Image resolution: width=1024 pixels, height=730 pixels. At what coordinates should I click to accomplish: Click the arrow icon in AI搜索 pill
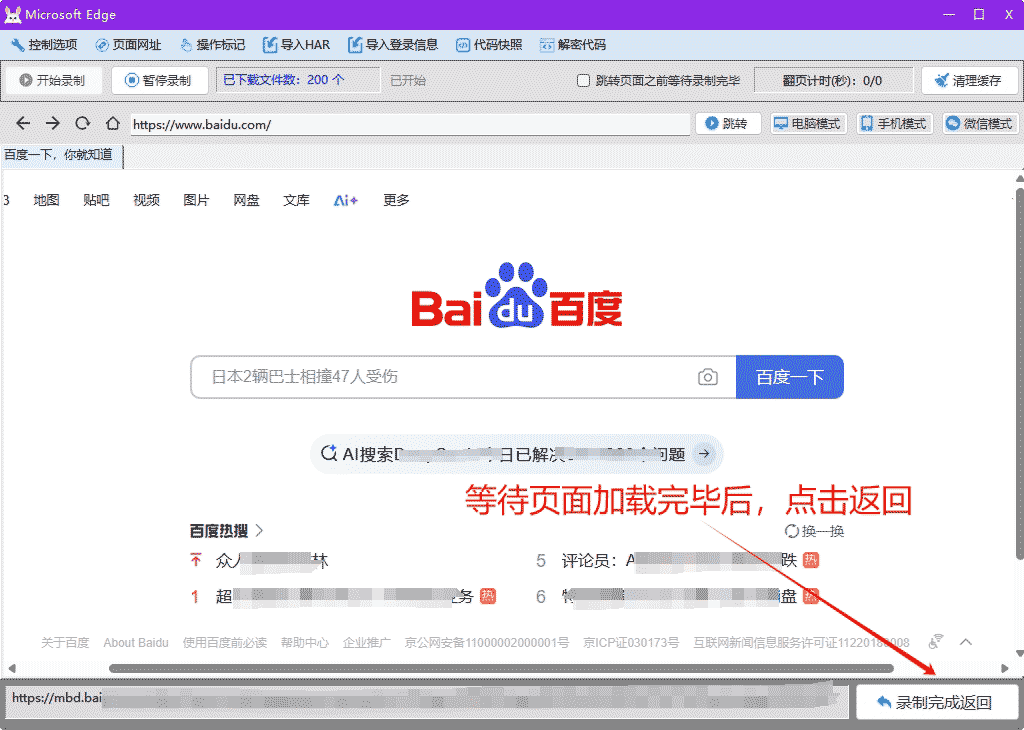[704, 453]
